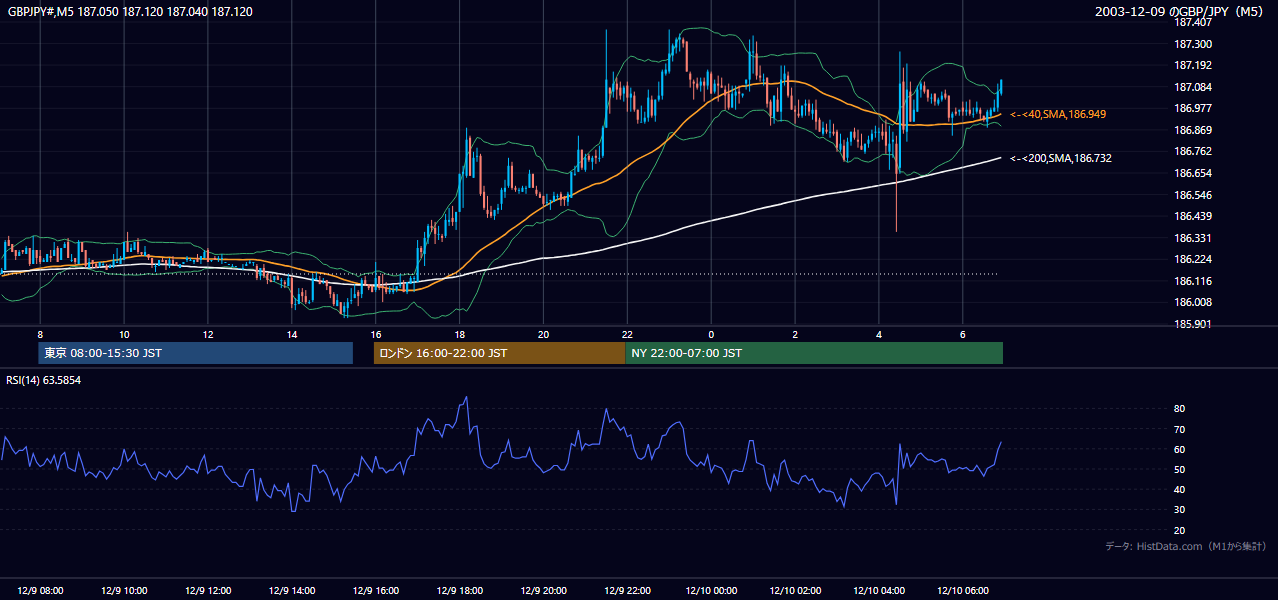The height and width of the screenshot is (600, 1278).
Task: Click price axis label 186.762
Action: (x=1194, y=152)
